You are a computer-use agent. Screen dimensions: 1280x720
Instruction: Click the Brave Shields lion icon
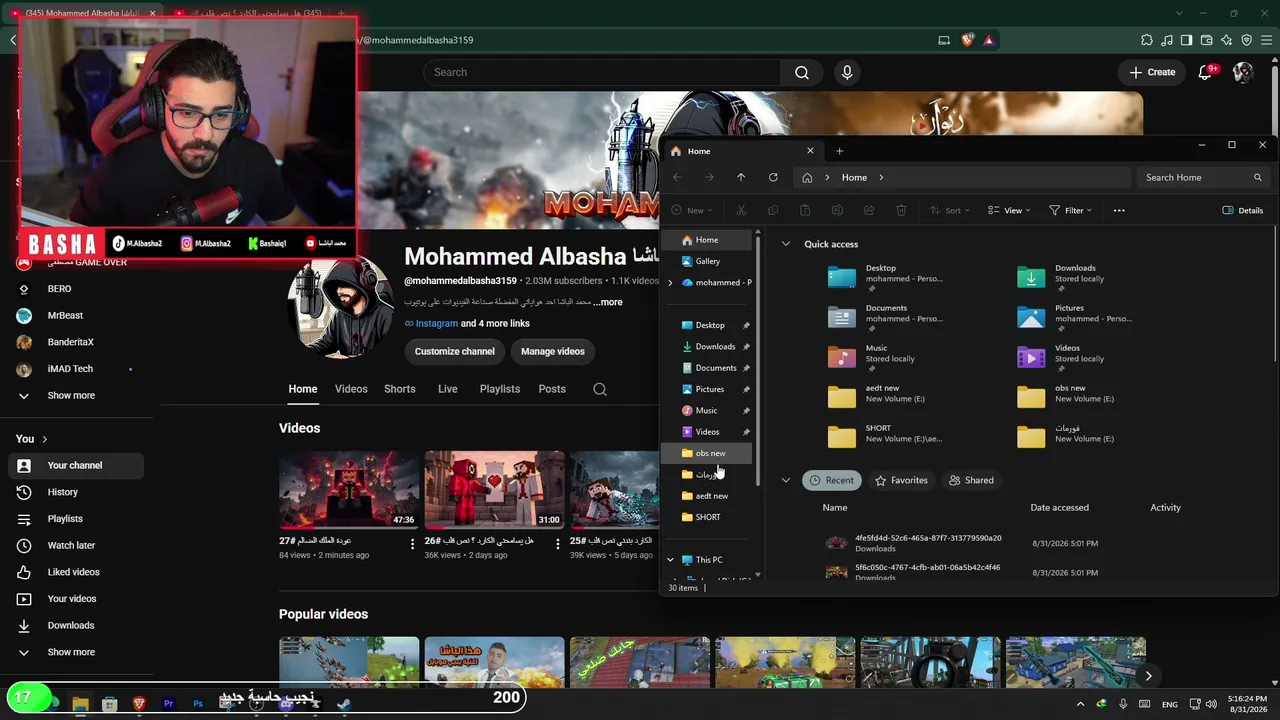[968, 40]
